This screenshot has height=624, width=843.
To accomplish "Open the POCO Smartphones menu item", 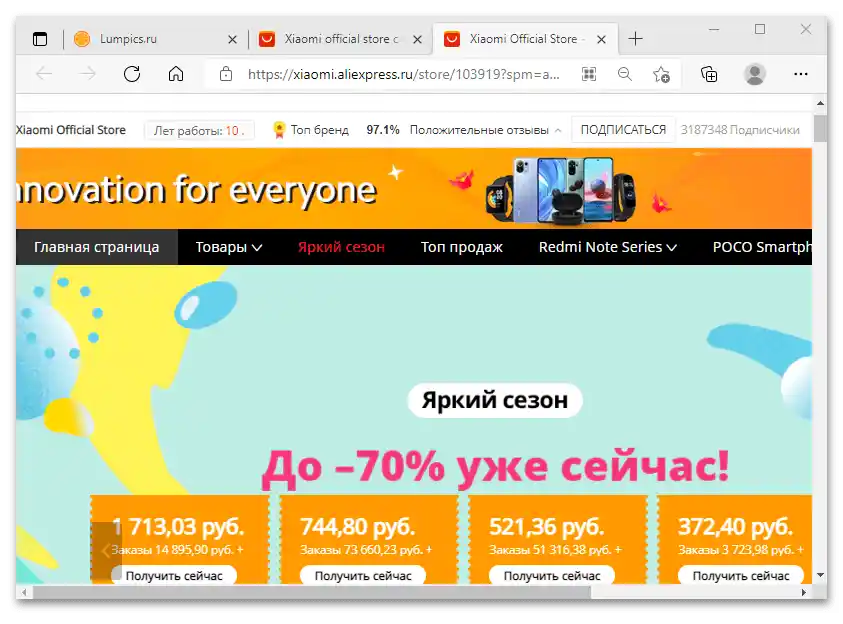I will point(762,247).
